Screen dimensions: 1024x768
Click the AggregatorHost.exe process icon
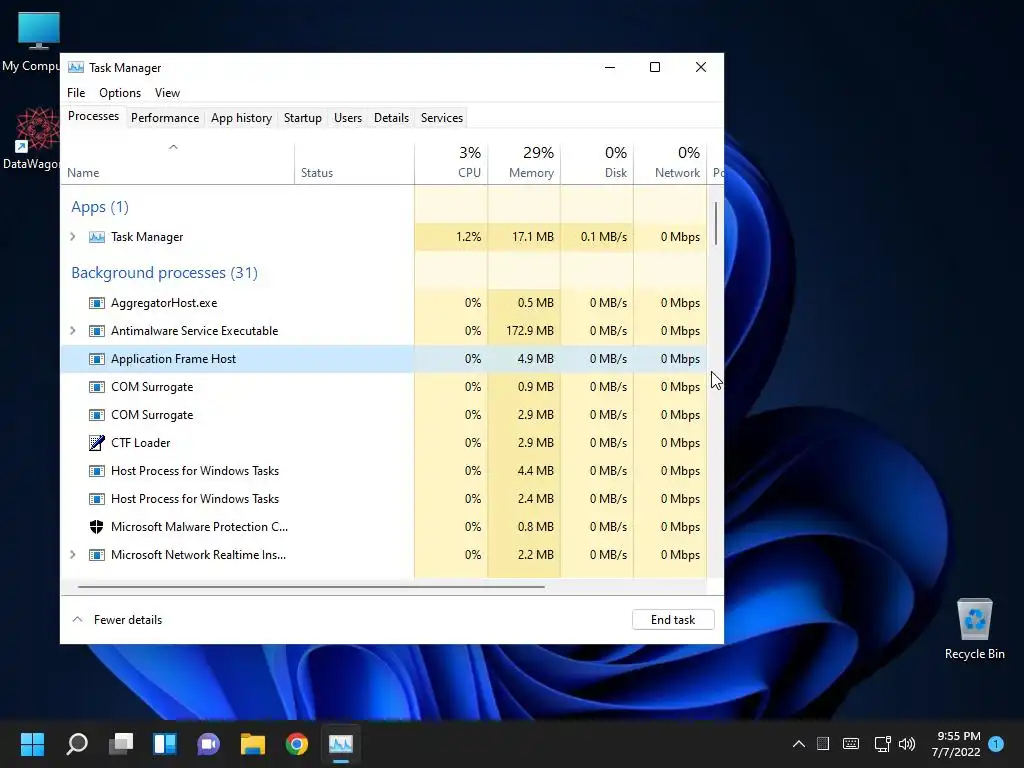(x=97, y=303)
